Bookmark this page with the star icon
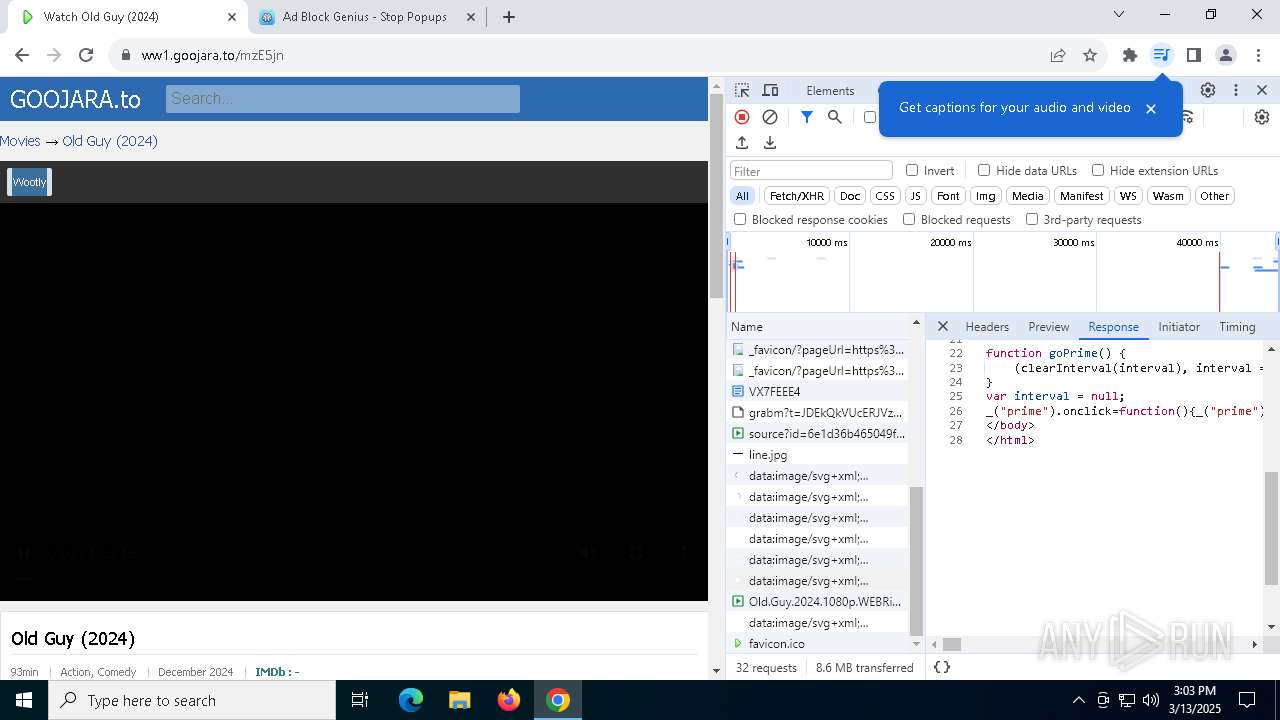 (1090, 55)
